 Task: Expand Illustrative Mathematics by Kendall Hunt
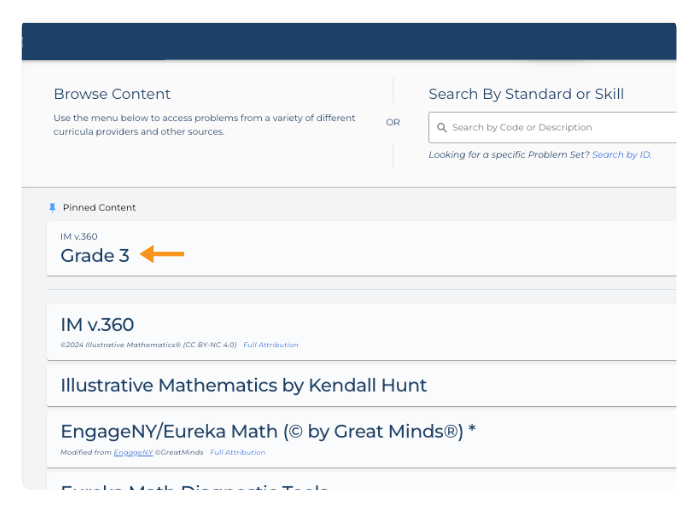coord(361,386)
